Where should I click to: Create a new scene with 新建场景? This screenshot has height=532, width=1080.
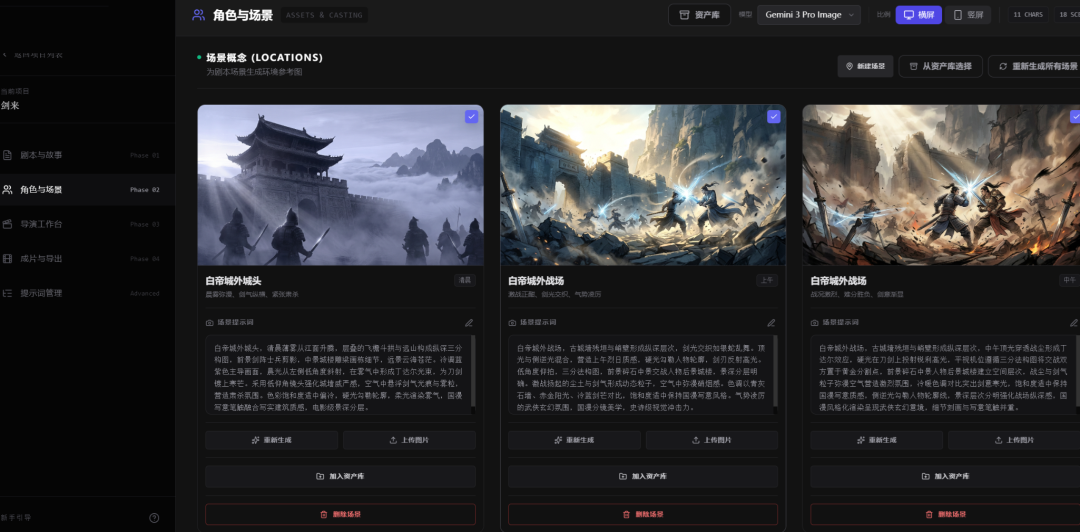(x=865, y=66)
